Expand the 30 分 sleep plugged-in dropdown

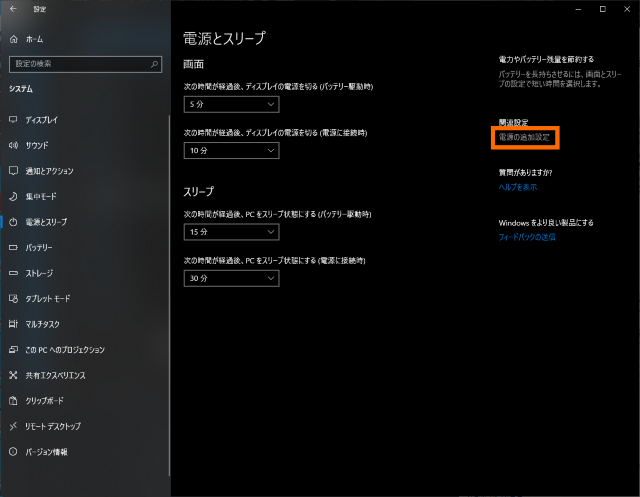pos(231,277)
